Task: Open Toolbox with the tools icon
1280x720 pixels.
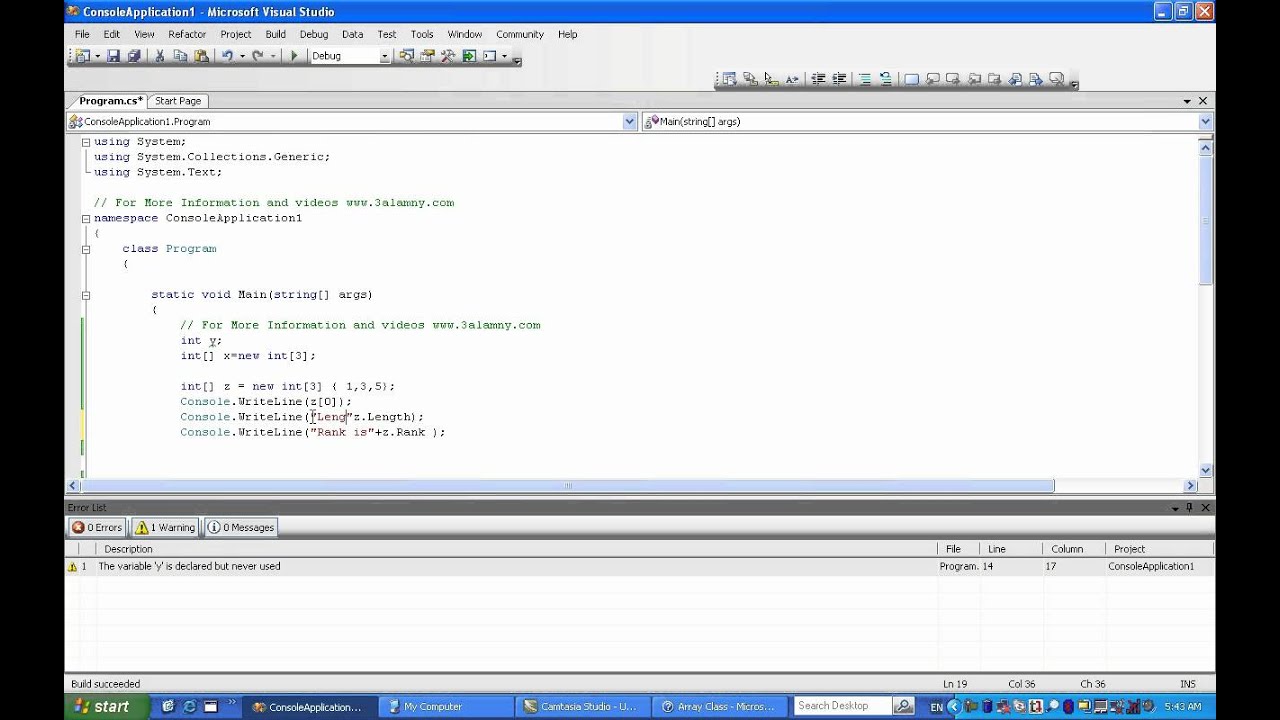Action: pos(447,56)
